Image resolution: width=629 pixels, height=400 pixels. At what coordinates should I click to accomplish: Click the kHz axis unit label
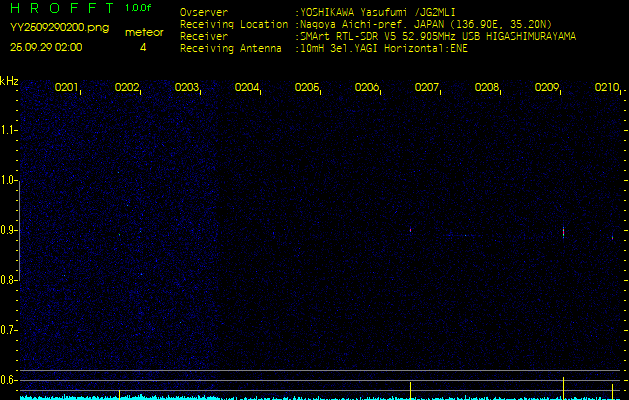click(9, 81)
